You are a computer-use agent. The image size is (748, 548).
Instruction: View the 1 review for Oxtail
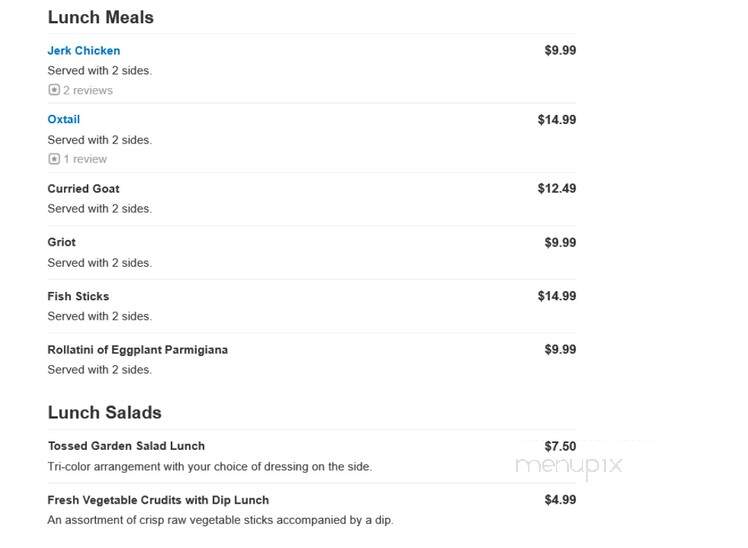point(85,159)
